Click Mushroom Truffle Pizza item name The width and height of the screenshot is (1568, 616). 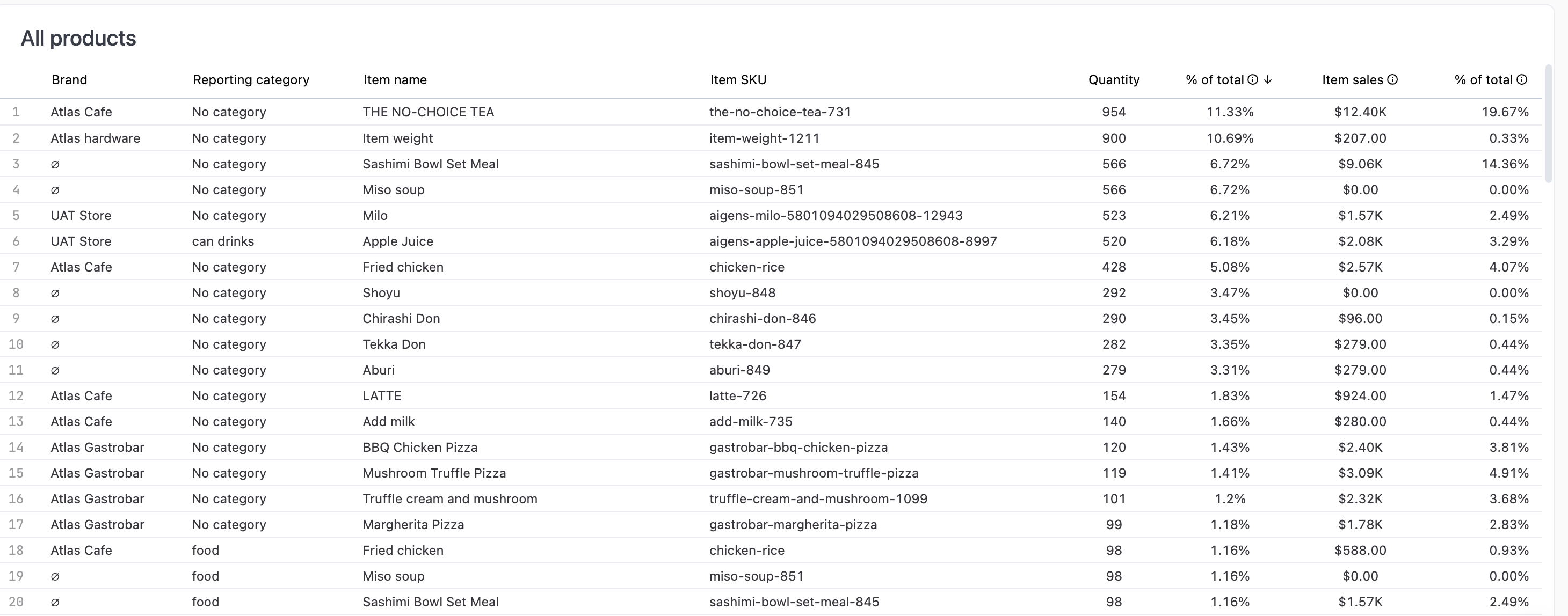coord(434,473)
